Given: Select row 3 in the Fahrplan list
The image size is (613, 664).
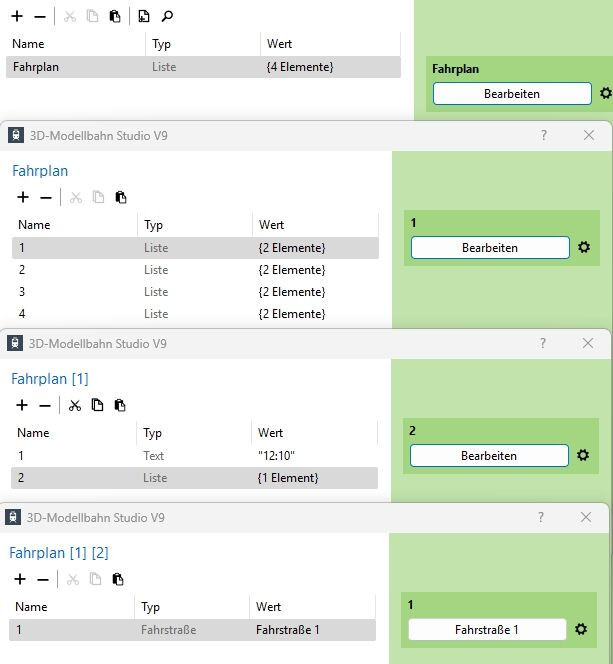Looking at the screenshot, I should click(x=195, y=292).
